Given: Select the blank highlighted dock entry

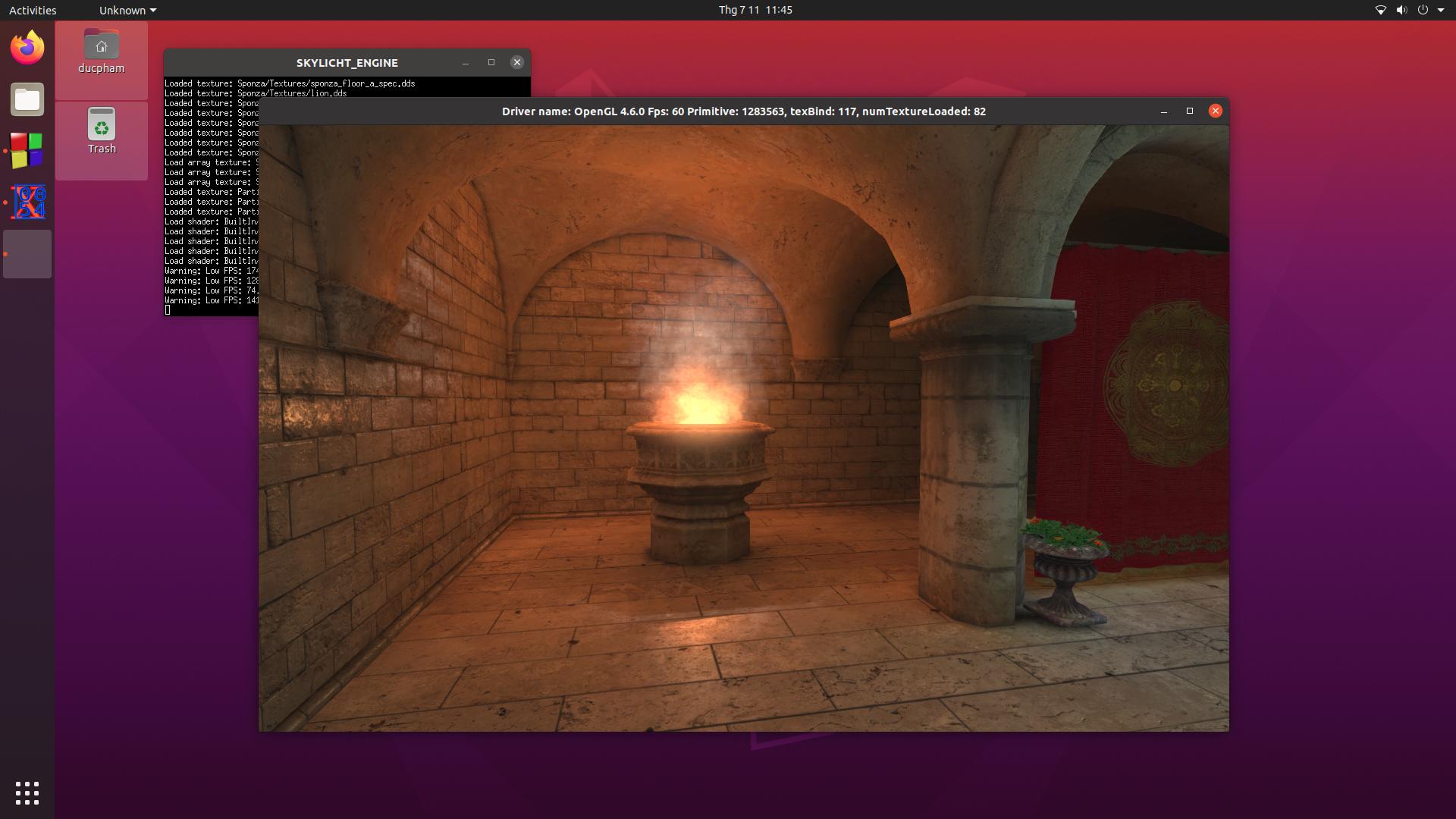Looking at the screenshot, I should click(27, 254).
